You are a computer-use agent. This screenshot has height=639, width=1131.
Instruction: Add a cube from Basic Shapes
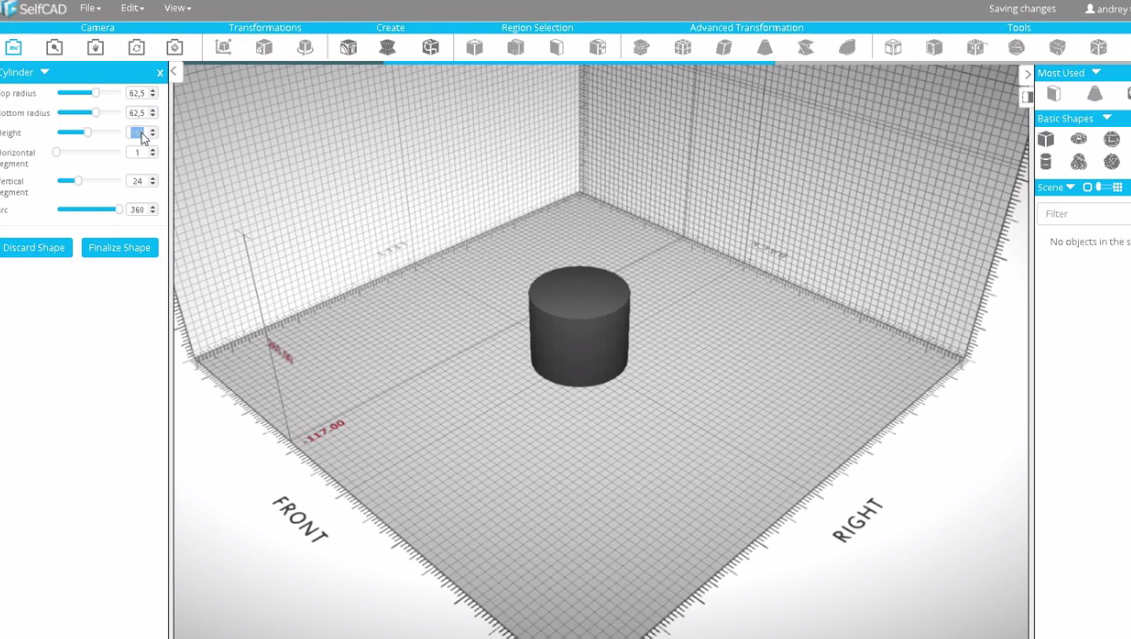tap(1046, 138)
